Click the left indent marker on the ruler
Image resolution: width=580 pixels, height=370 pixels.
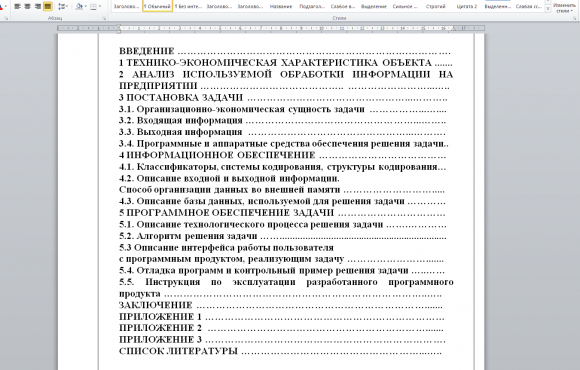pyautogui.click(x=119, y=31)
